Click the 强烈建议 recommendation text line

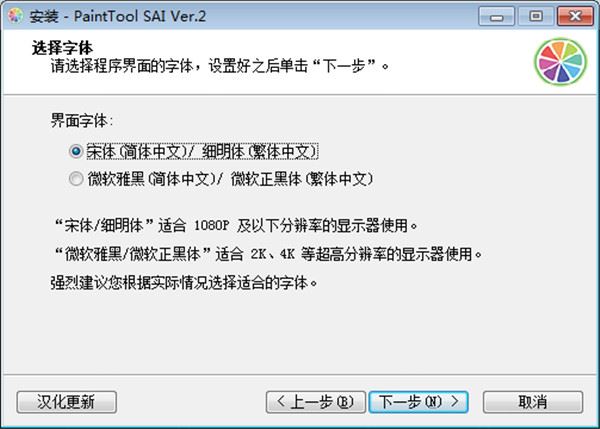tap(184, 283)
